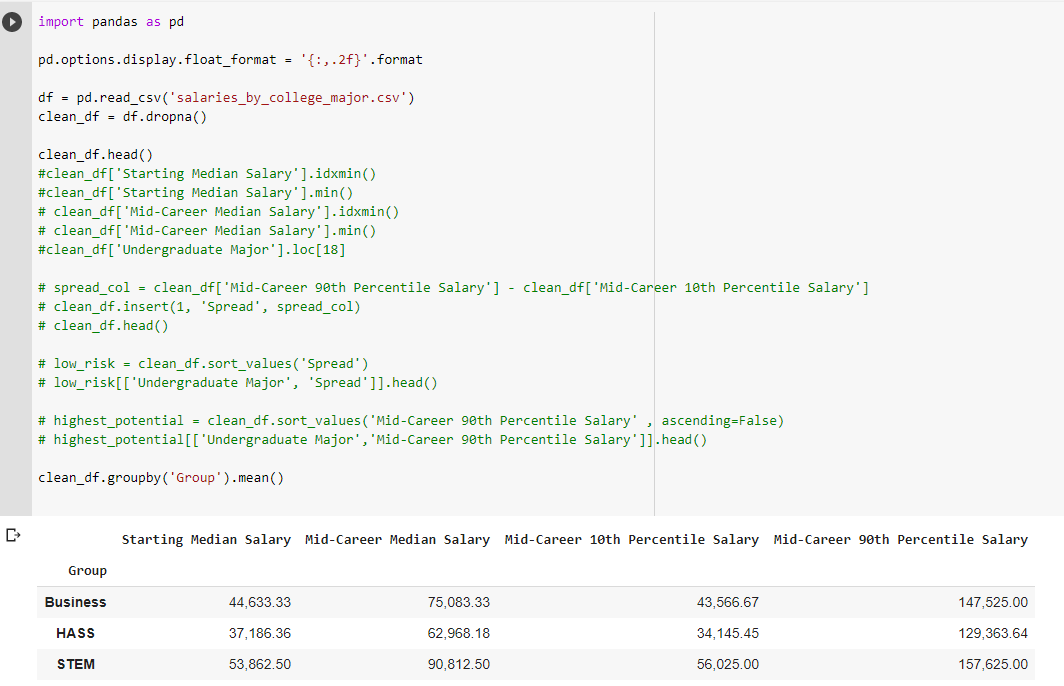This screenshot has width=1064, height=686.
Task: Select the STEM row label
Action: tap(75, 664)
